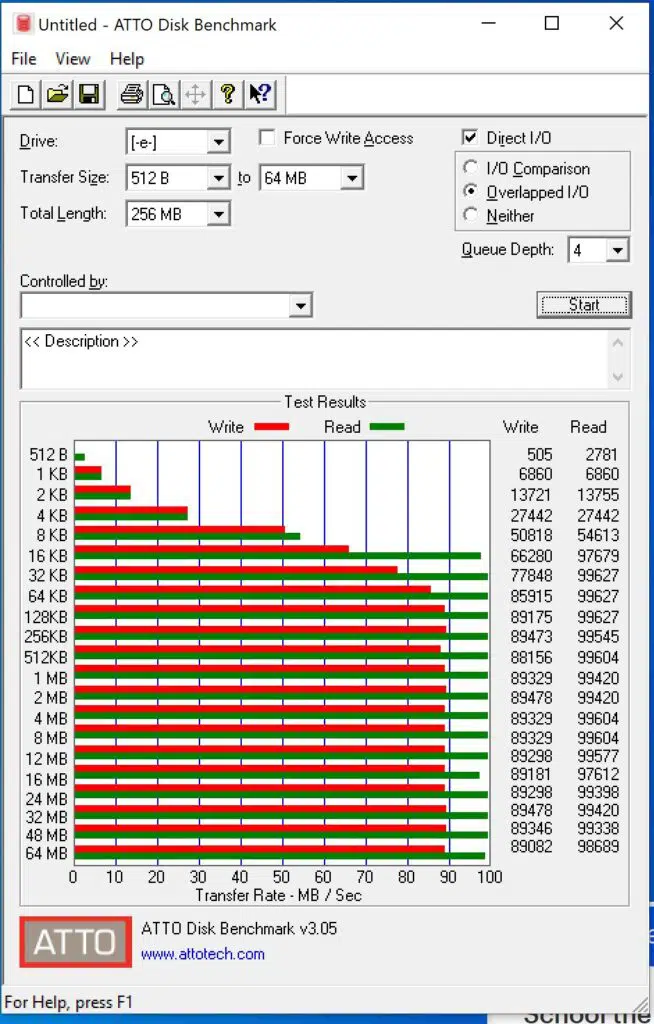Minimize the ATTO Disk Benchmark window
654x1024 pixels.
pyautogui.click(x=488, y=24)
